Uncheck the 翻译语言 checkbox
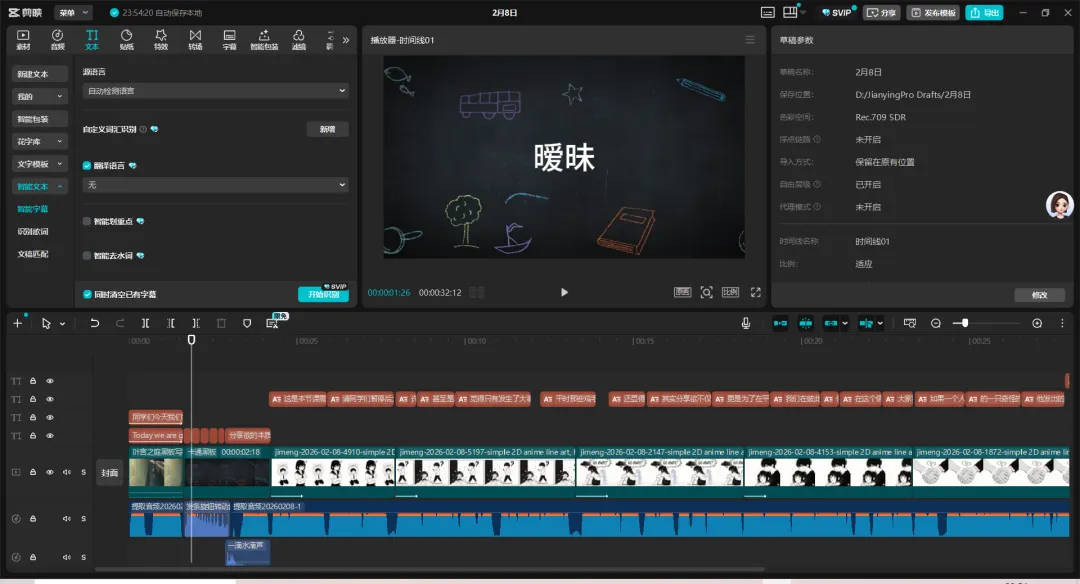 click(x=87, y=165)
